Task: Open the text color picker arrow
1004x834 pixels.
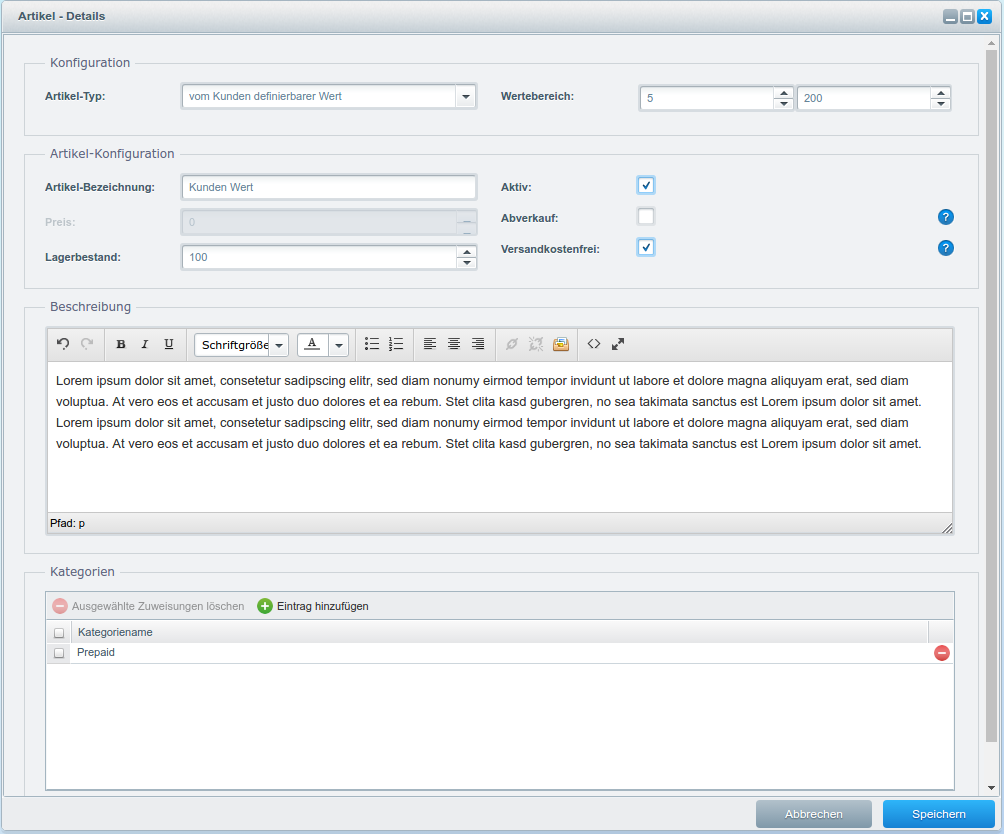Action: 339,345
